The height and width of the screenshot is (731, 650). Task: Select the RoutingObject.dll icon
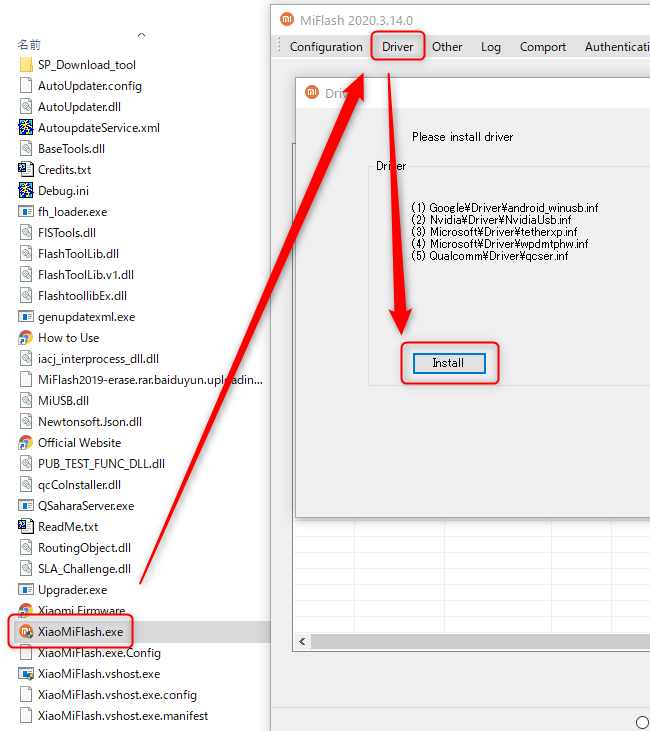click(26, 547)
